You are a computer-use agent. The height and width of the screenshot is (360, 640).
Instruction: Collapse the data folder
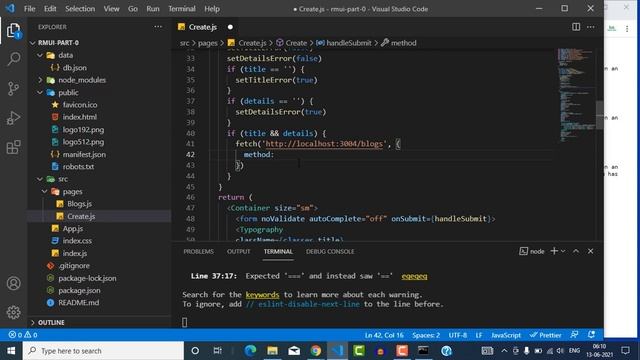tap(40, 55)
